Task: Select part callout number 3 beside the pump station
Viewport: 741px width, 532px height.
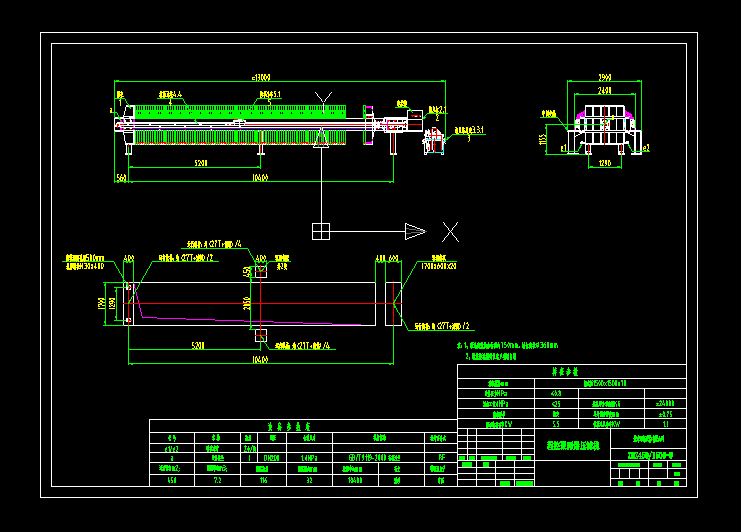Action: click(469, 138)
